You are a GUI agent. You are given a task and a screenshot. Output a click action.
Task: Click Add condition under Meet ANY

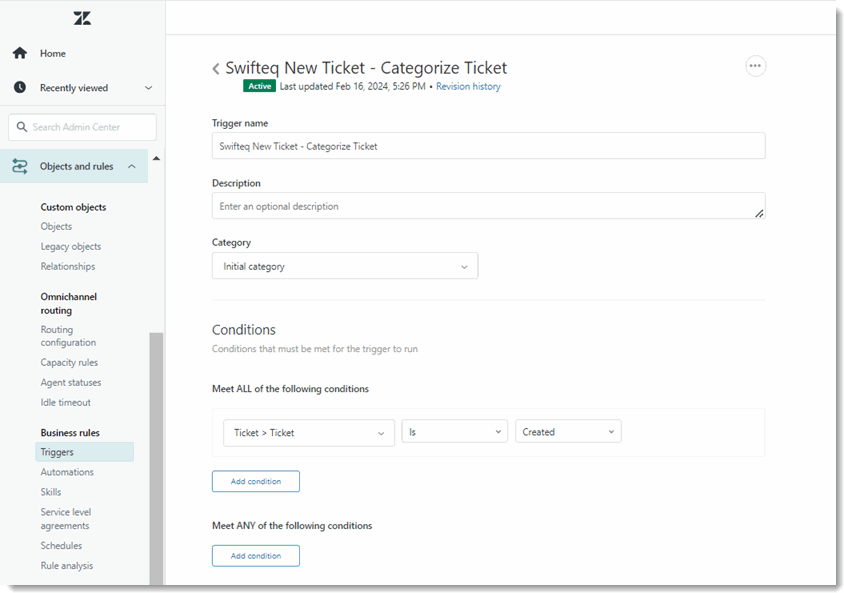click(x=256, y=556)
